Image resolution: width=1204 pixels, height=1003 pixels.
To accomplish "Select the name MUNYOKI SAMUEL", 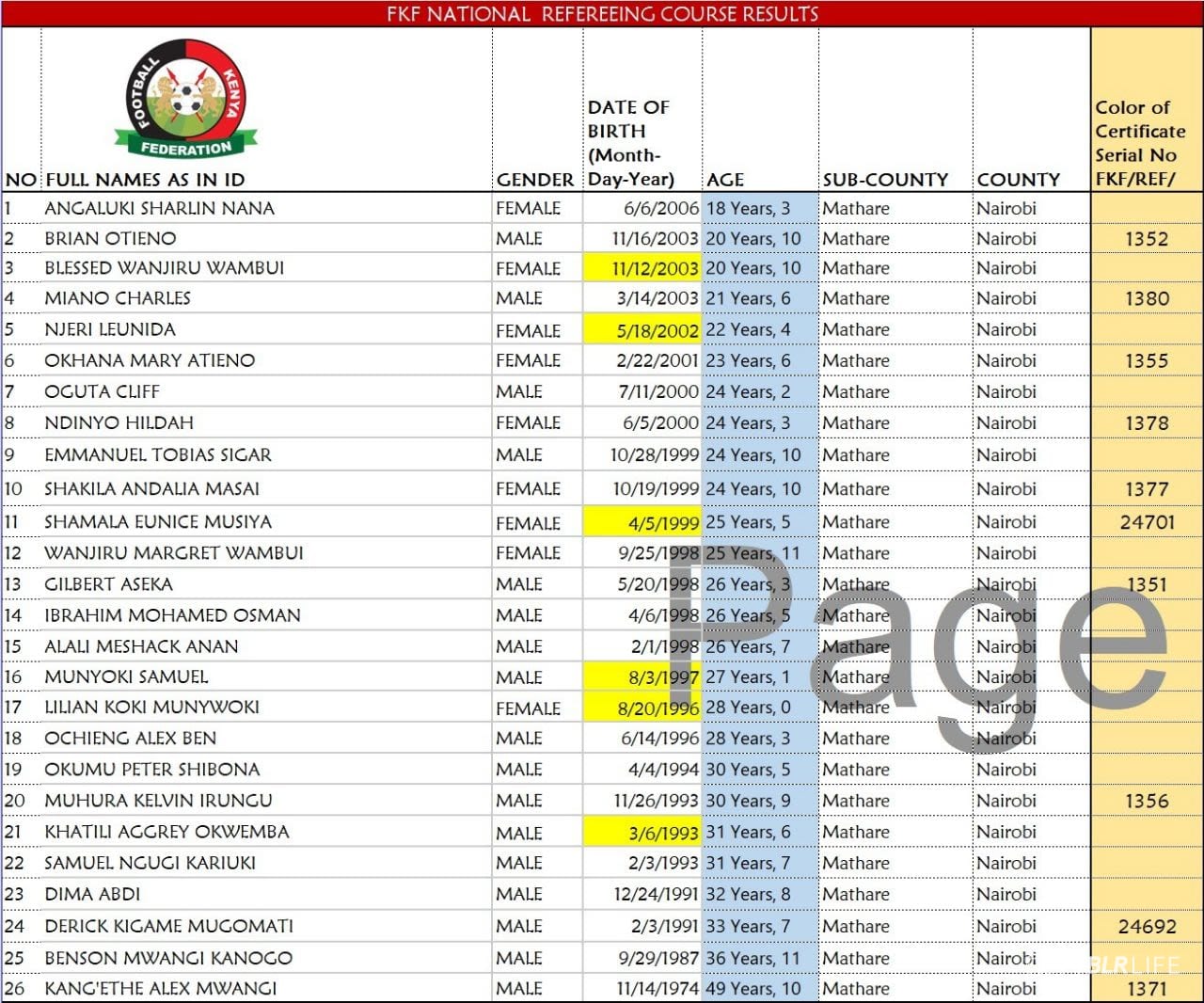I will pos(127,677).
